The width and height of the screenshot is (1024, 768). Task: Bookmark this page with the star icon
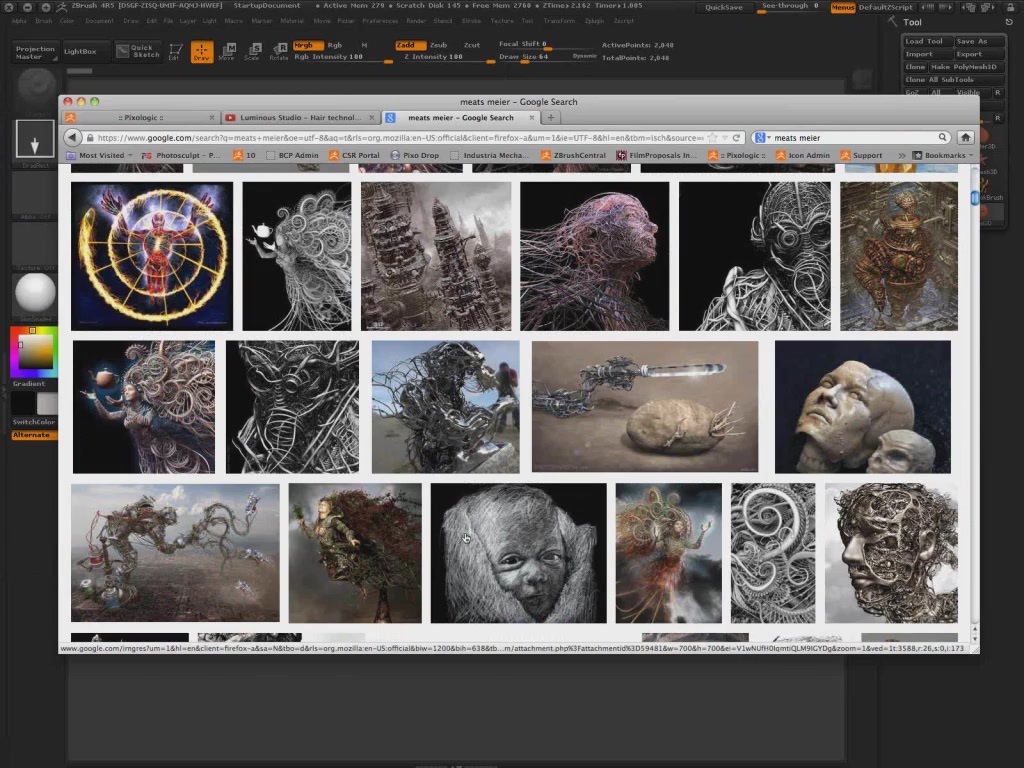(712, 138)
